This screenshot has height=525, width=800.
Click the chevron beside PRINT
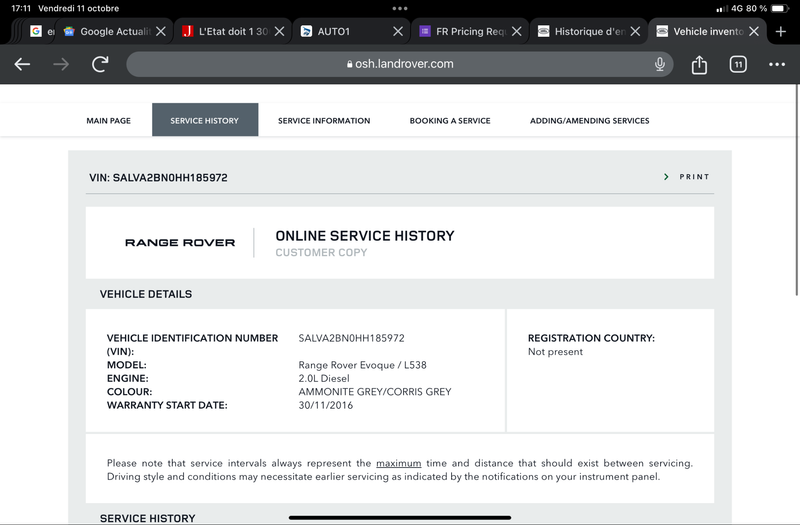[x=666, y=177]
